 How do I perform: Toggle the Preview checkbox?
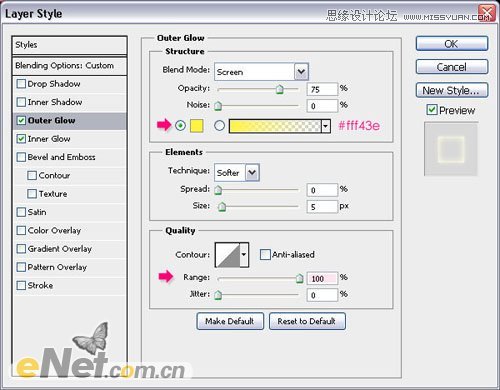click(432, 110)
